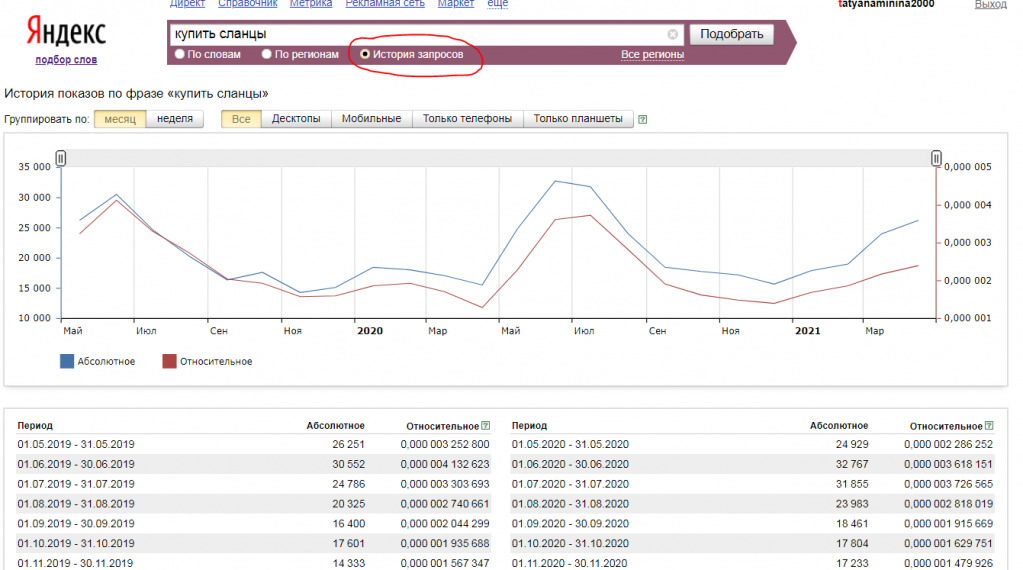Click the Выход logout link
This screenshot has height=570, width=1023.
pyautogui.click(x=990, y=5)
